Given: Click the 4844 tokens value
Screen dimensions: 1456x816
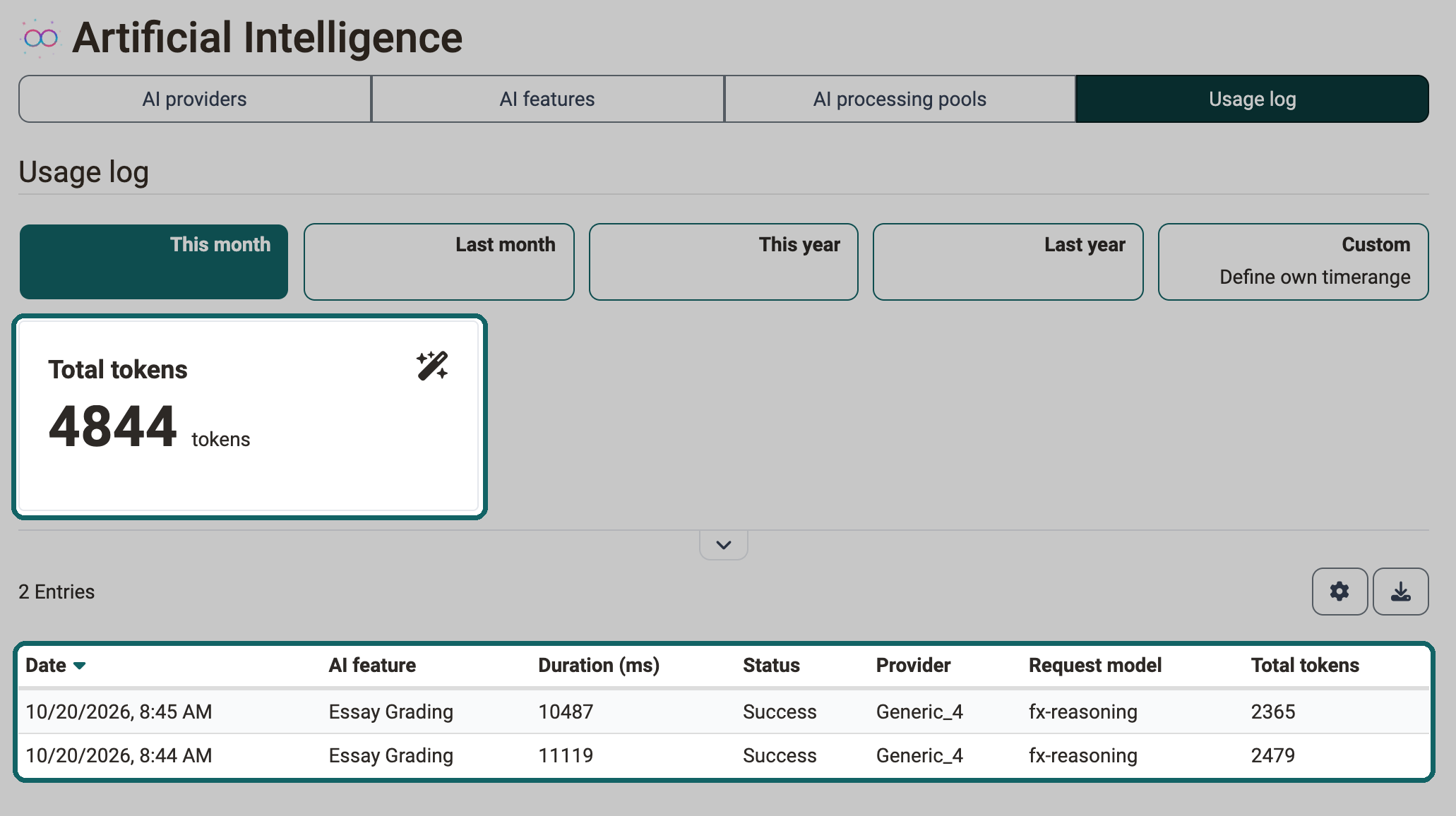Looking at the screenshot, I should [112, 426].
